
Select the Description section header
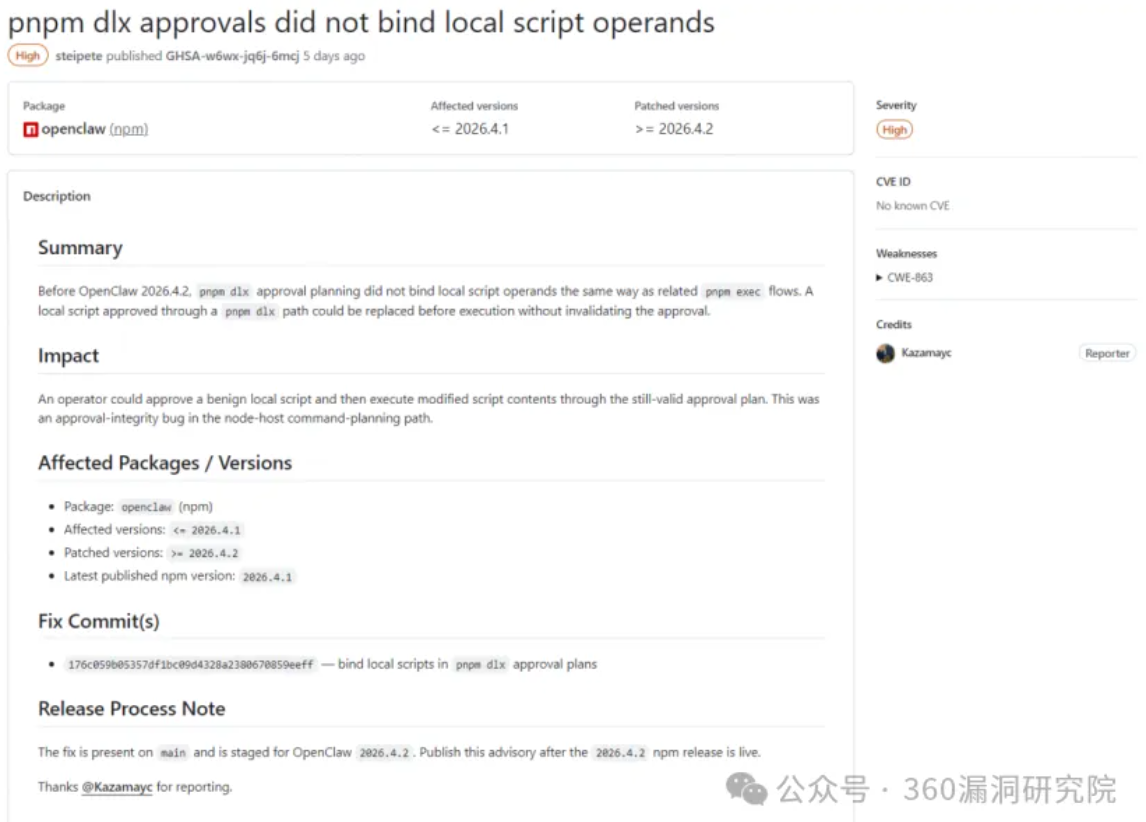[57, 196]
